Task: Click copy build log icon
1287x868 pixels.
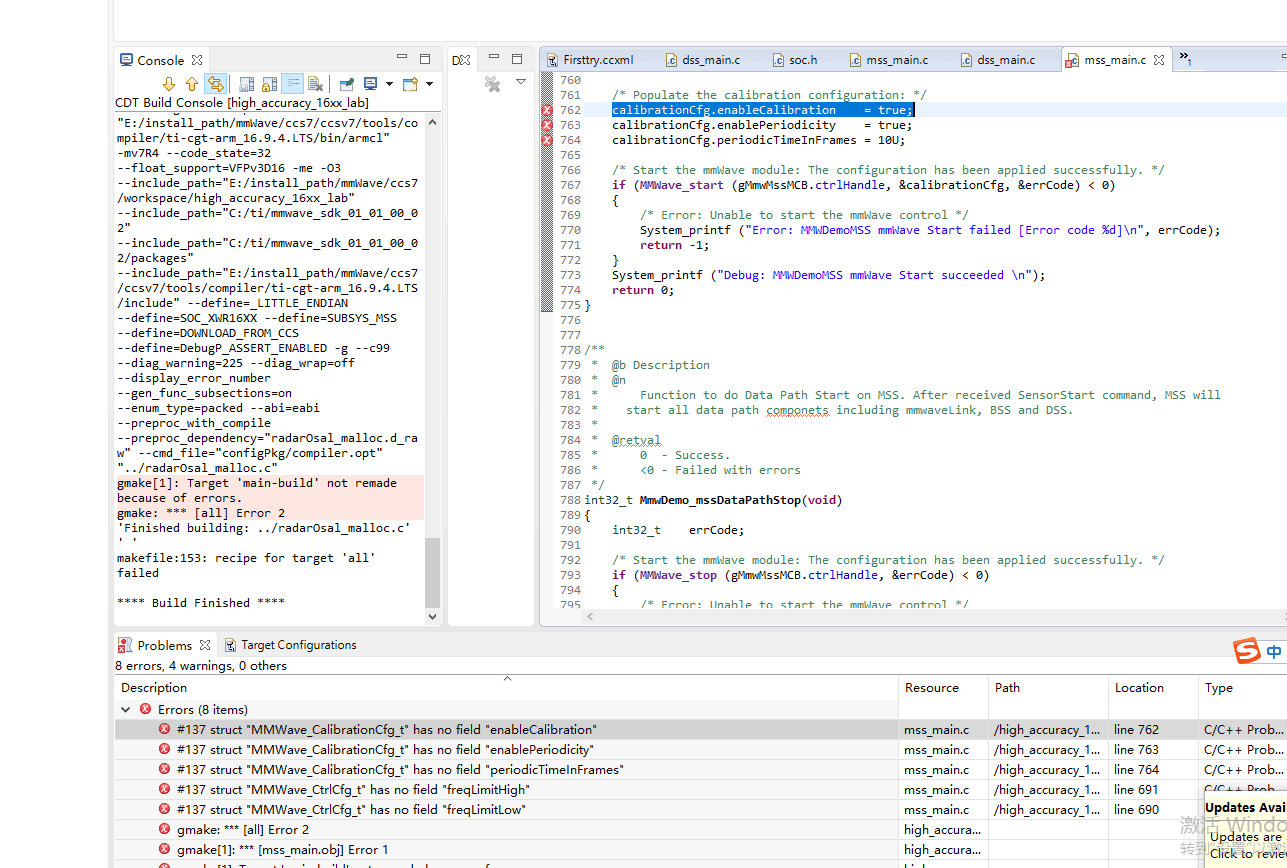Action: click(x=246, y=84)
